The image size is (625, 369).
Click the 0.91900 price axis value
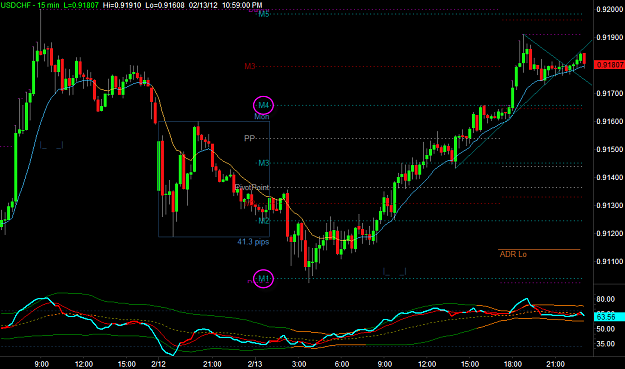(x=610, y=37)
